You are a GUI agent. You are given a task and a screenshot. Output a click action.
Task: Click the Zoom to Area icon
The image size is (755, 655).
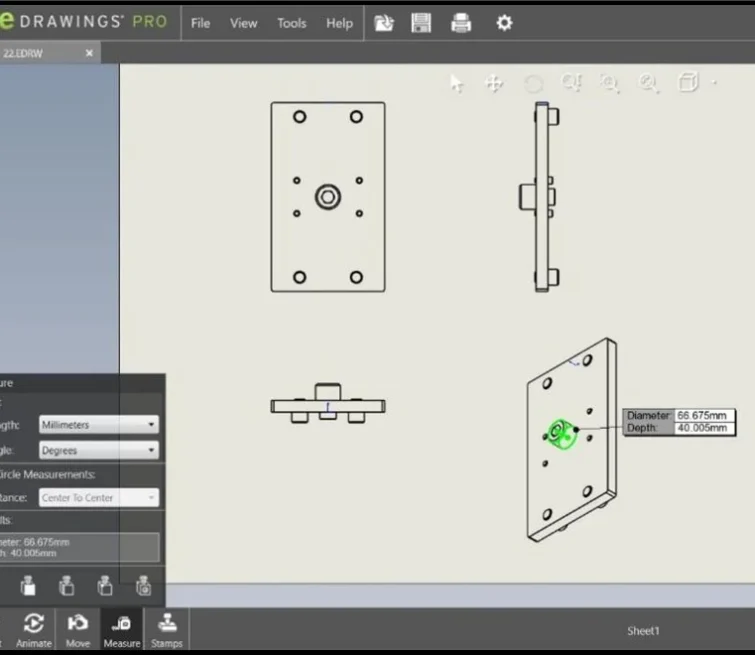610,83
